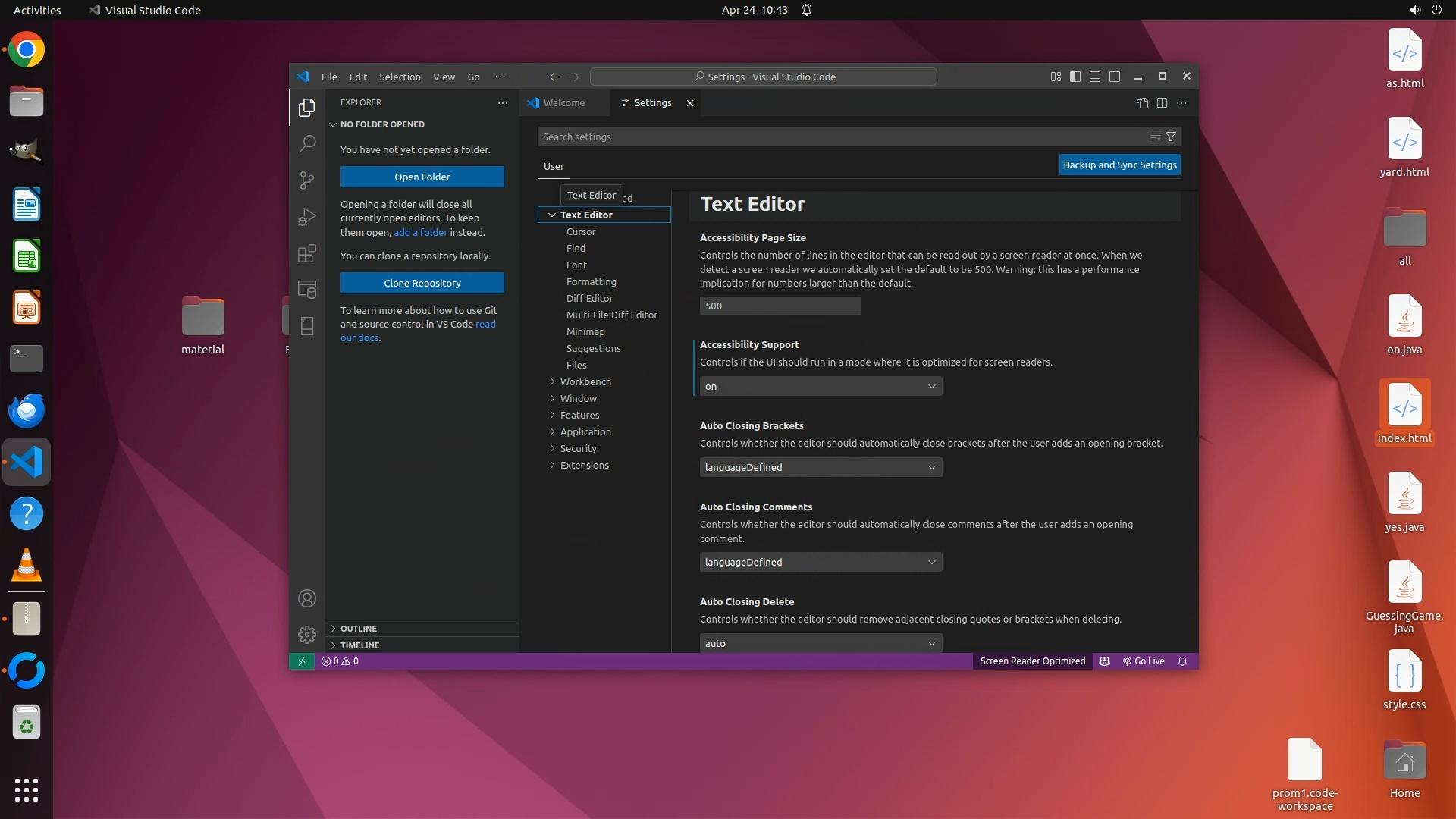1456x819 pixels.
Task: Toggle Primary Side Bar layout icon
Action: click(x=1075, y=77)
